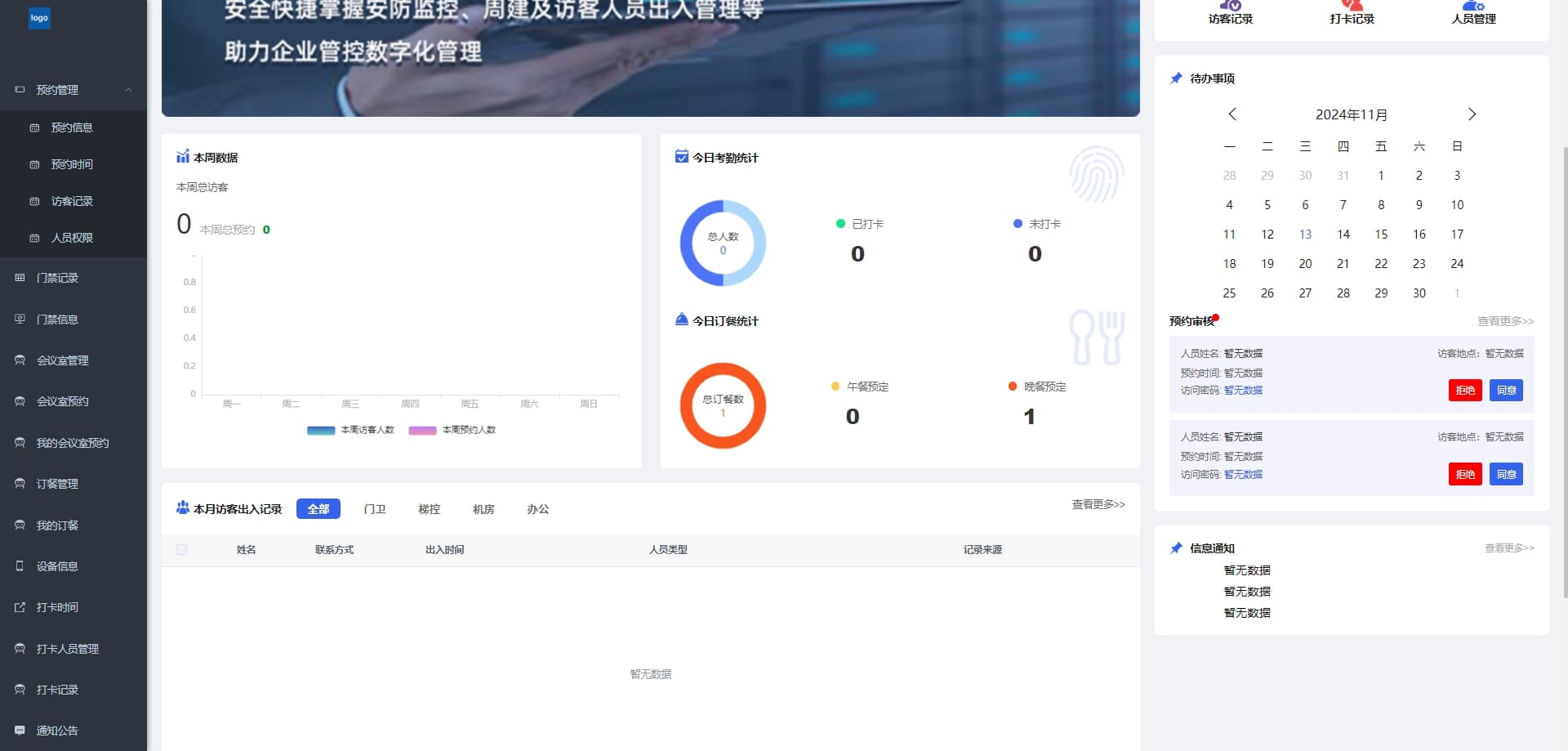The image size is (1568, 751).
Task: Open 访客记录 in the sidebar submenu
Action: (72, 201)
